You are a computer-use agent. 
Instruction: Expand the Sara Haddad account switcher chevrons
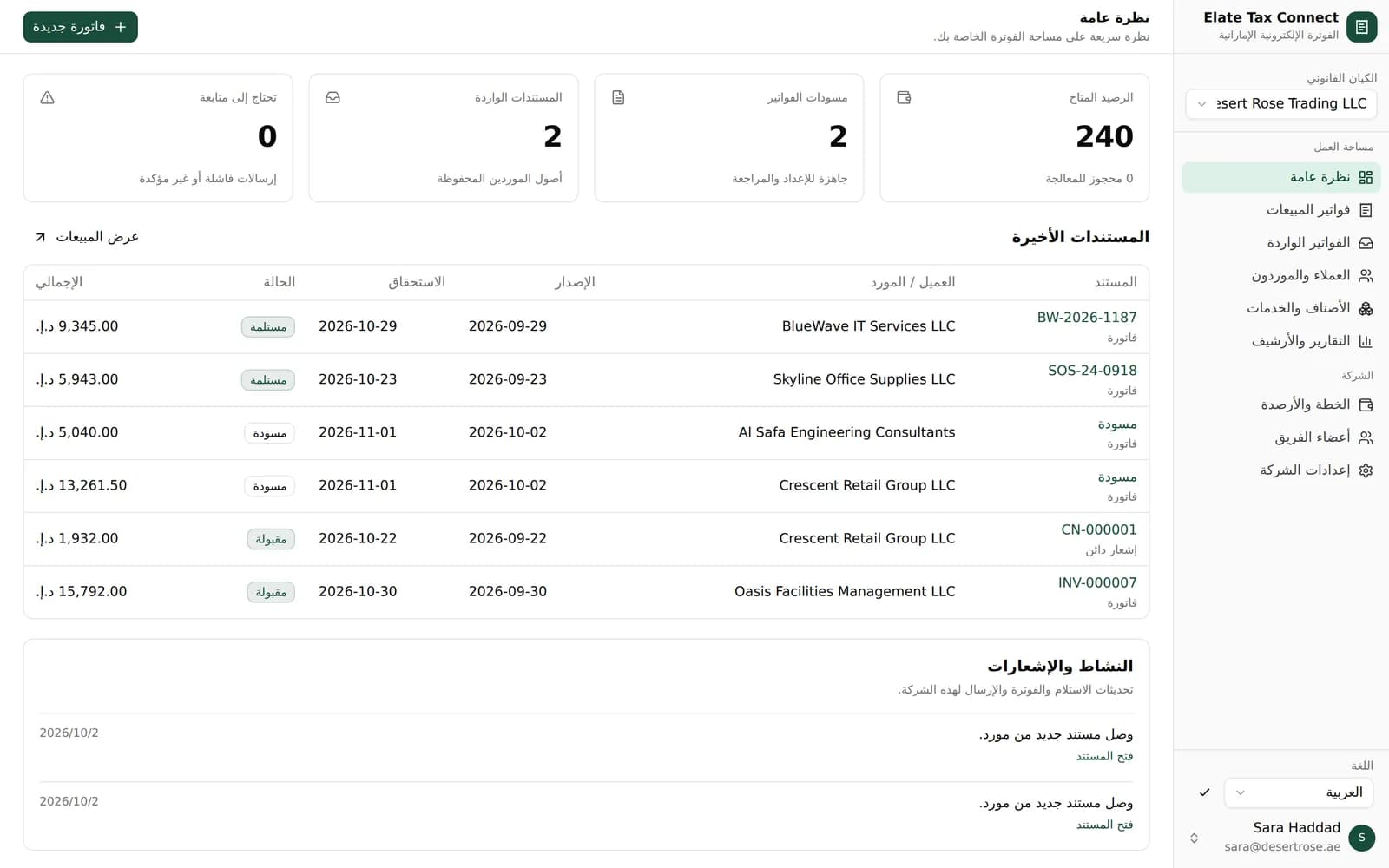(1194, 838)
